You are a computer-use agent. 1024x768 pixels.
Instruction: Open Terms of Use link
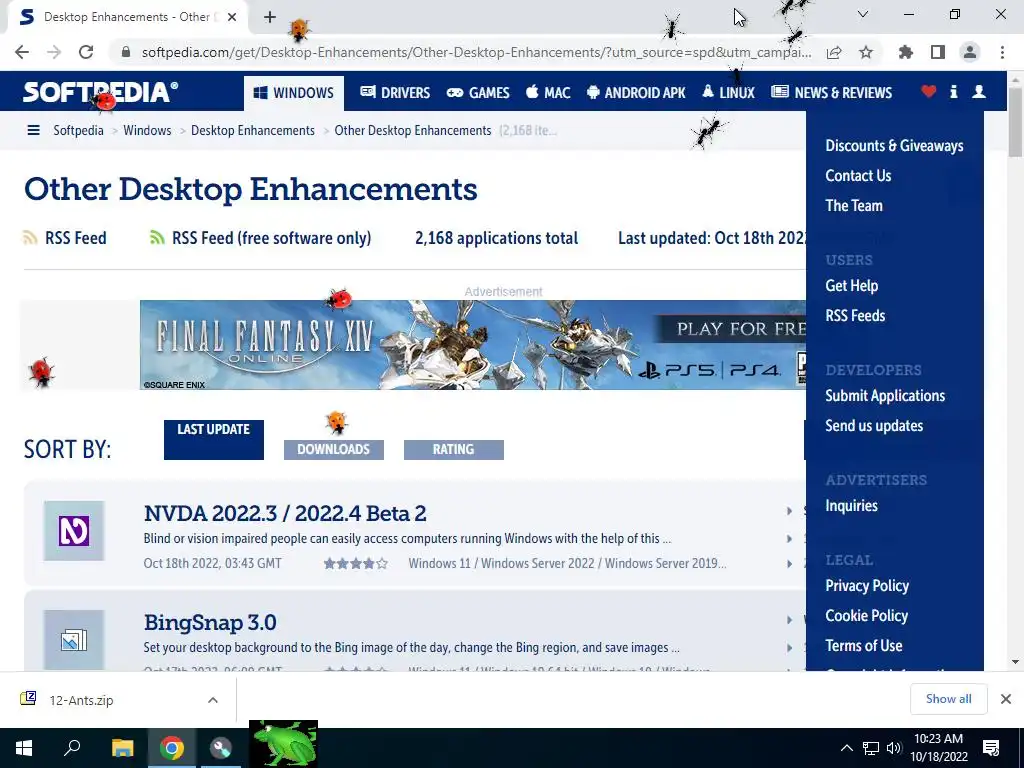(863, 646)
